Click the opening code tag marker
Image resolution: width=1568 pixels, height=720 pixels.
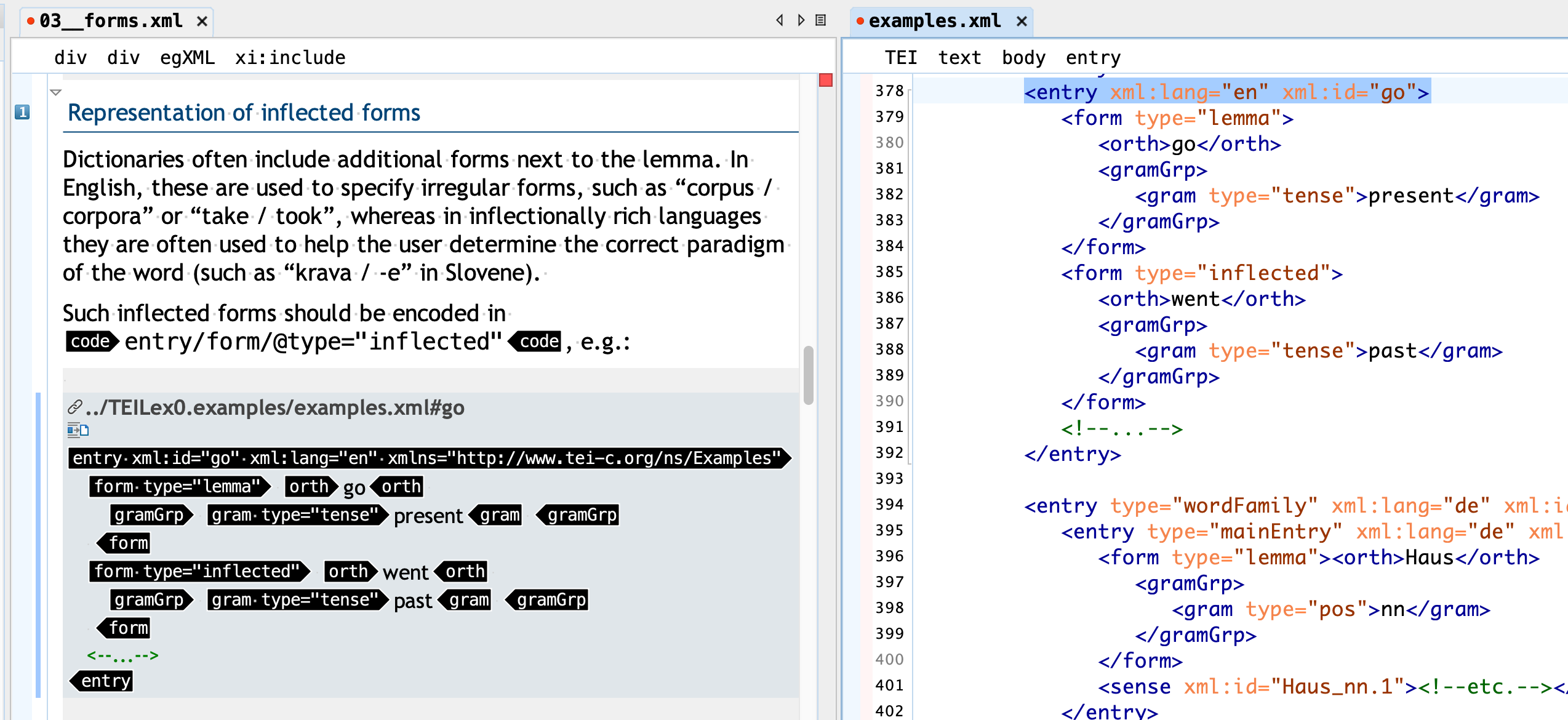point(91,342)
